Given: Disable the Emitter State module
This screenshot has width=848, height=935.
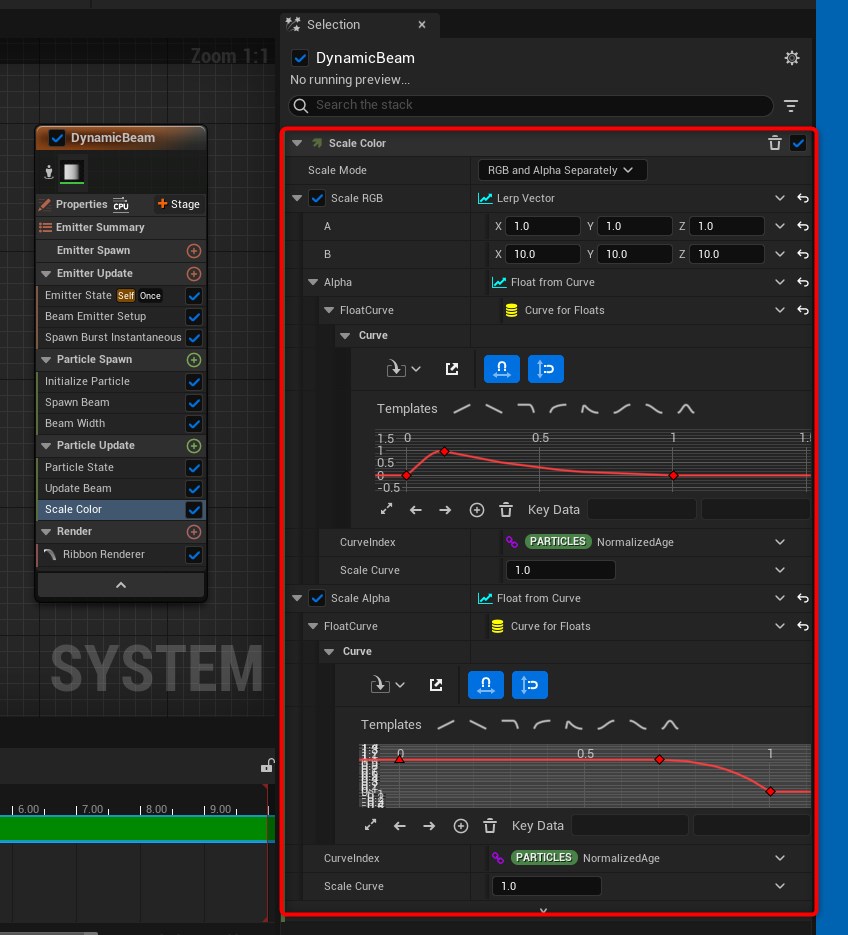Looking at the screenshot, I should click(x=194, y=296).
